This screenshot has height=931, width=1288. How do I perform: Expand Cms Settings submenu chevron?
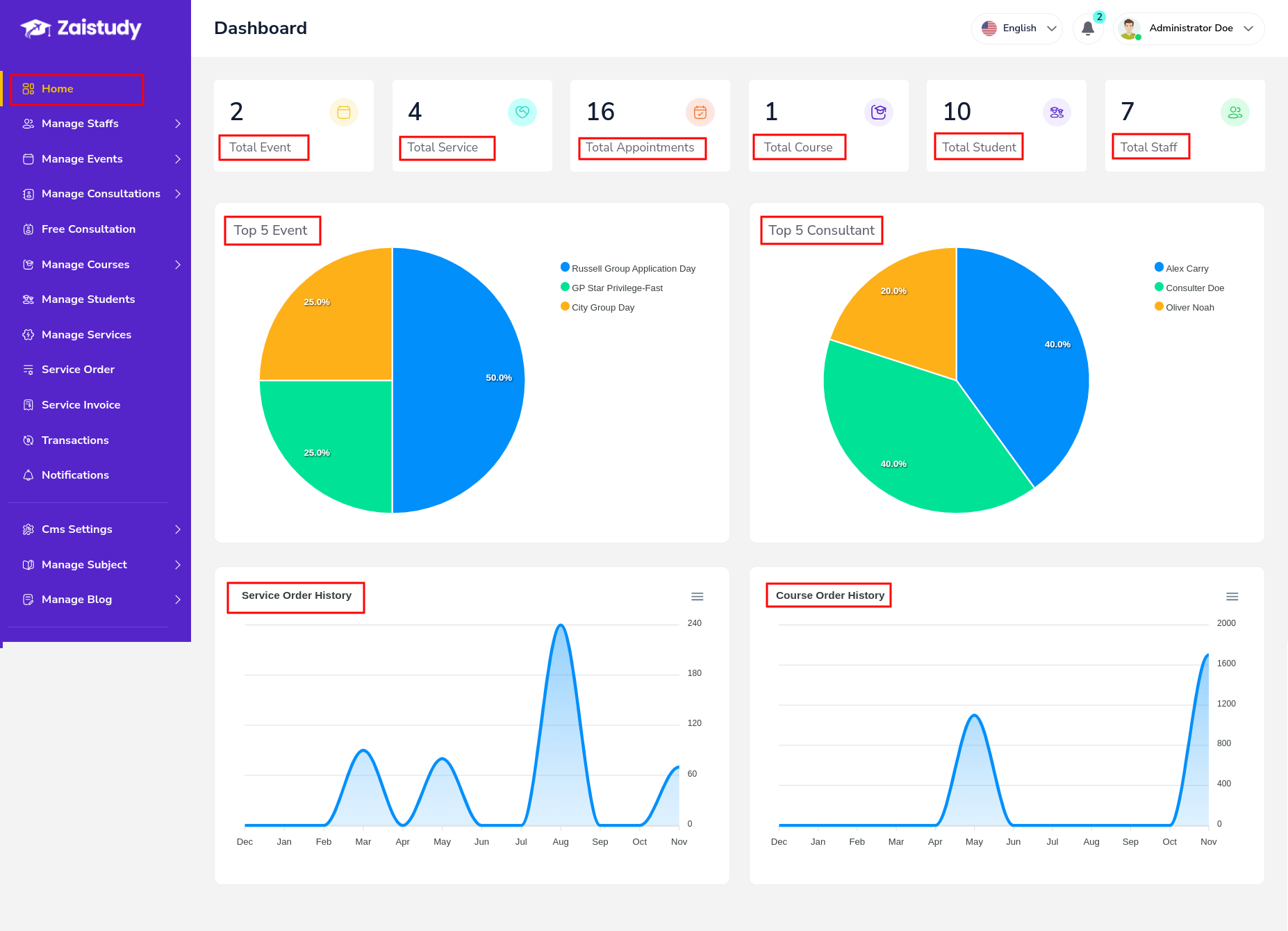tap(178, 529)
